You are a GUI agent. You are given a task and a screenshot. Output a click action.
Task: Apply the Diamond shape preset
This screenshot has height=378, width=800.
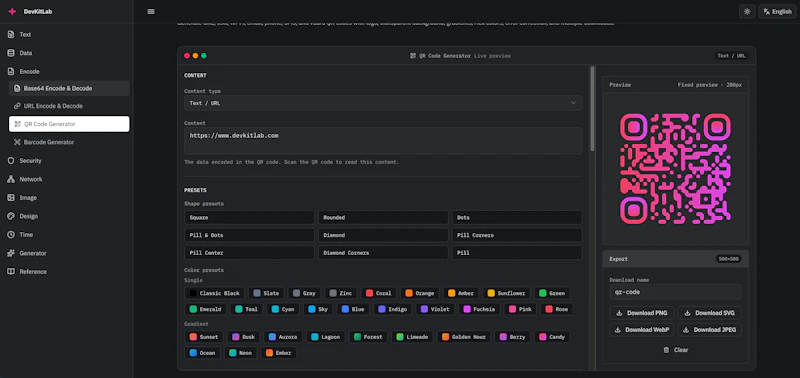383,235
